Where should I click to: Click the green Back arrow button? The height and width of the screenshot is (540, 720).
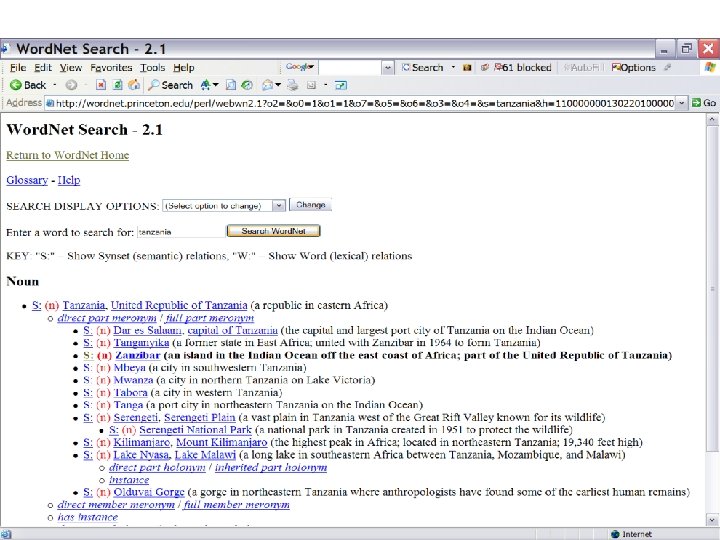click(x=28, y=85)
